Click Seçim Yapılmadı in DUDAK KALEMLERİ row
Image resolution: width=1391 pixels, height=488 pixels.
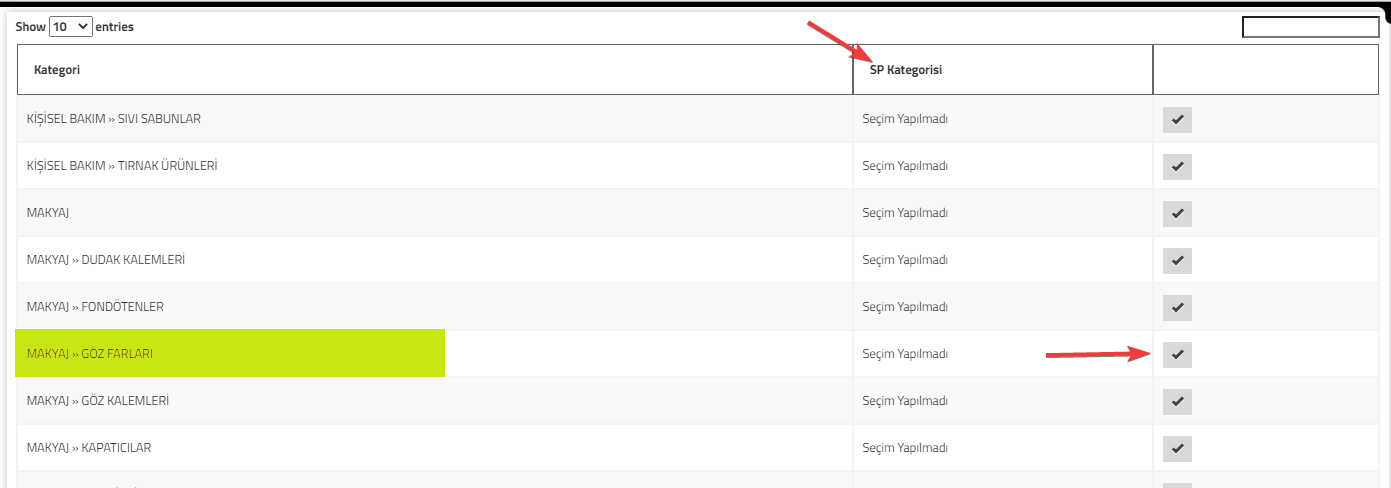coord(905,260)
